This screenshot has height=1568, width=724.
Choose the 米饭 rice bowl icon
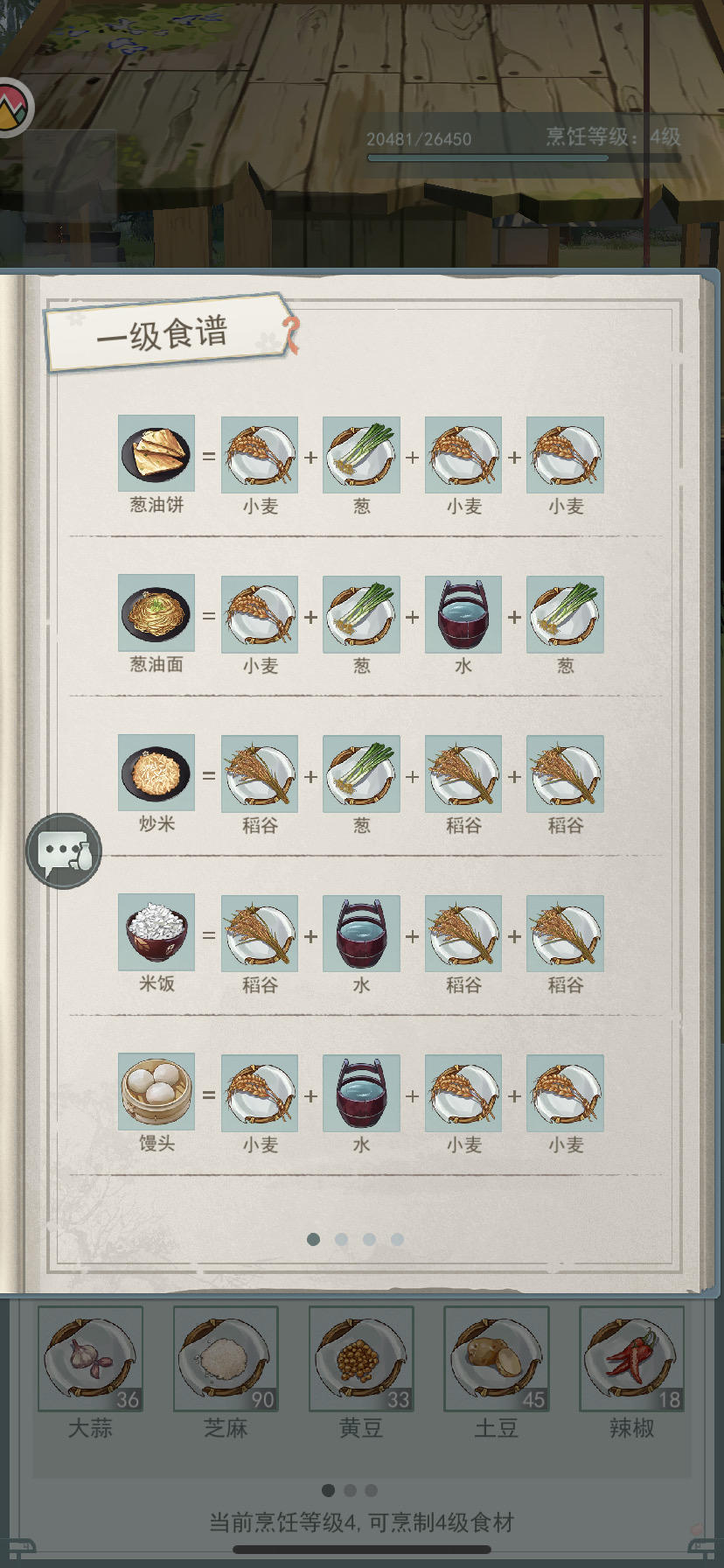pos(157,932)
